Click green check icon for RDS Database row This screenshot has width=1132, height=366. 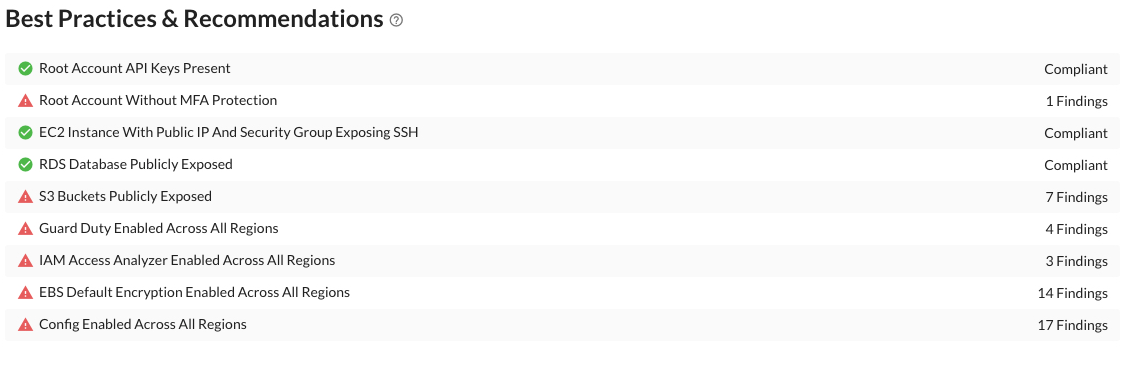(25, 165)
